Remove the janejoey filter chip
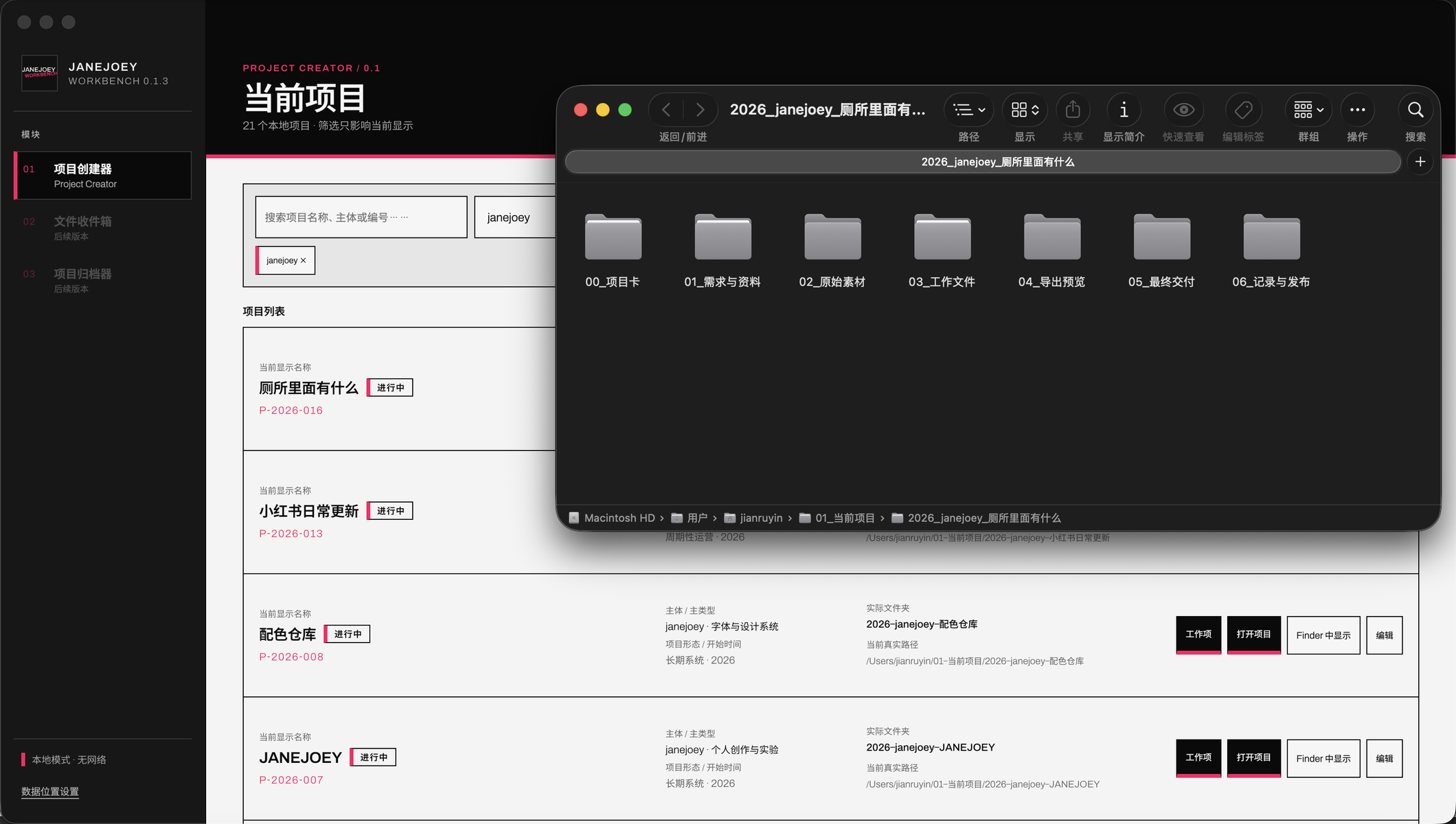This screenshot has width=1456, height=824. pyautogui.click(x=303, y=261)
